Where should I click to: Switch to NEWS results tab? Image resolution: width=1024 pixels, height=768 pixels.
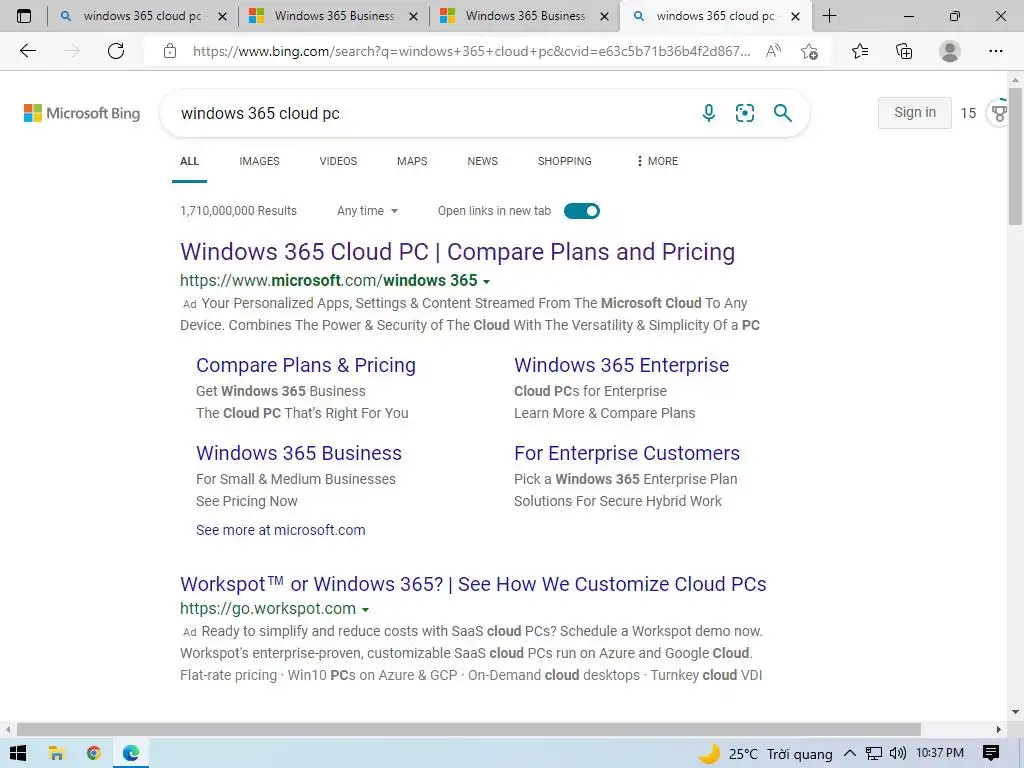coord(483,161)
